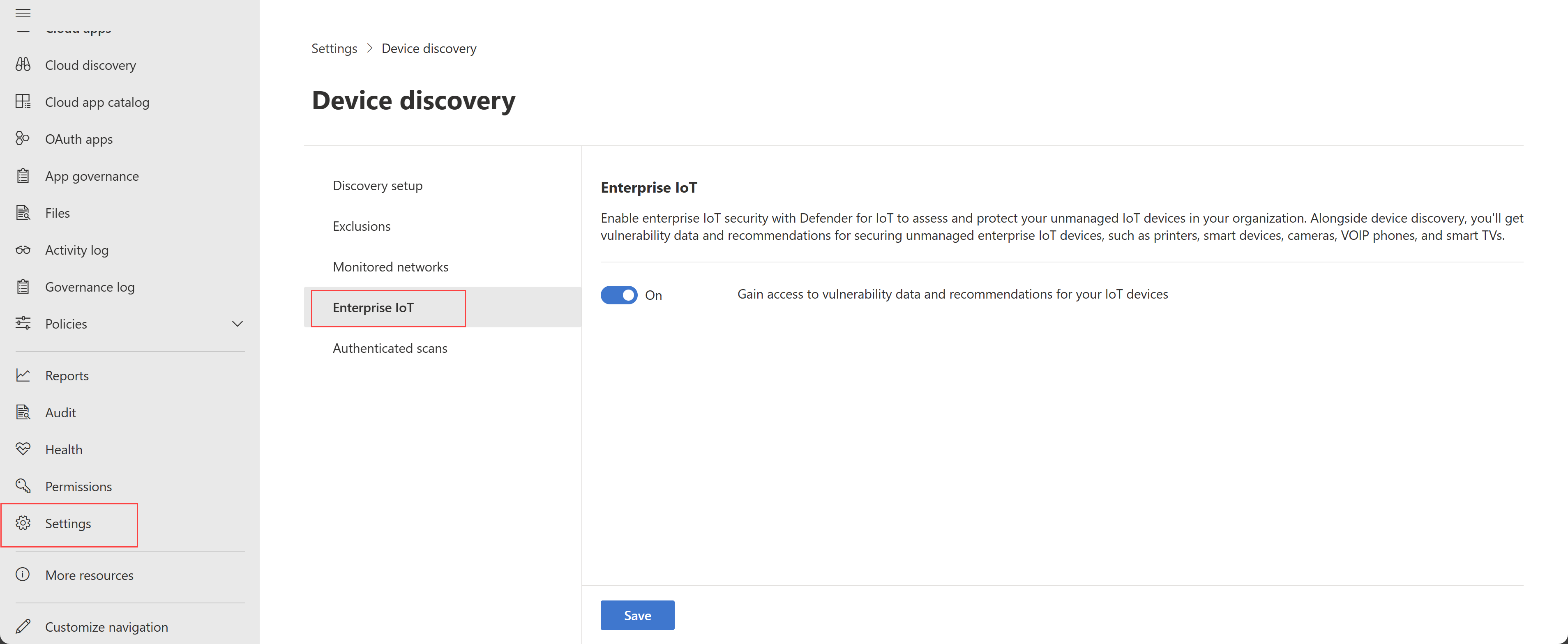Select the Discovery setup tab
The height and width of the screenshot is (644, 1568).
pyautogui.click(x=378, y=185)
